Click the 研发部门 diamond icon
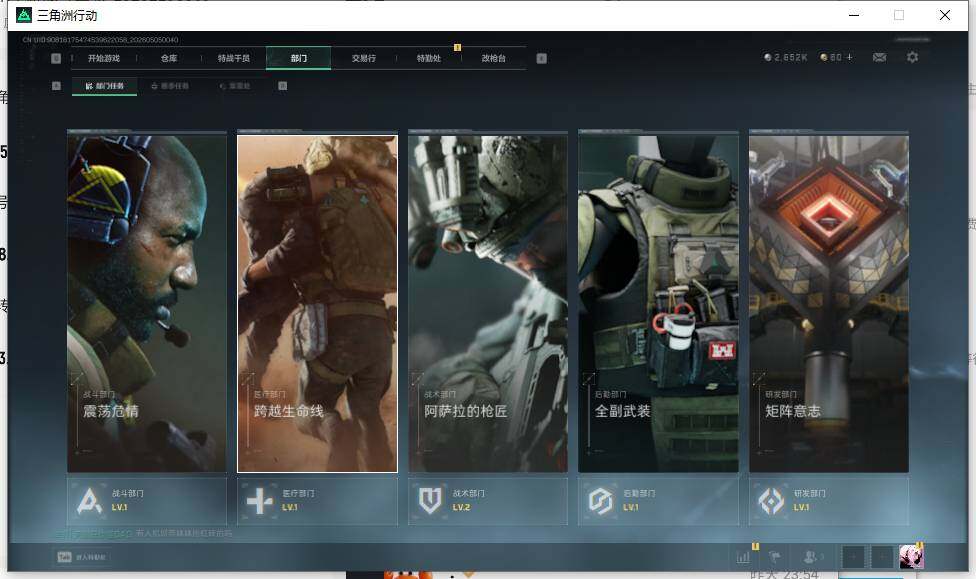The image size is (976, 579). click(x=771, y=501)
